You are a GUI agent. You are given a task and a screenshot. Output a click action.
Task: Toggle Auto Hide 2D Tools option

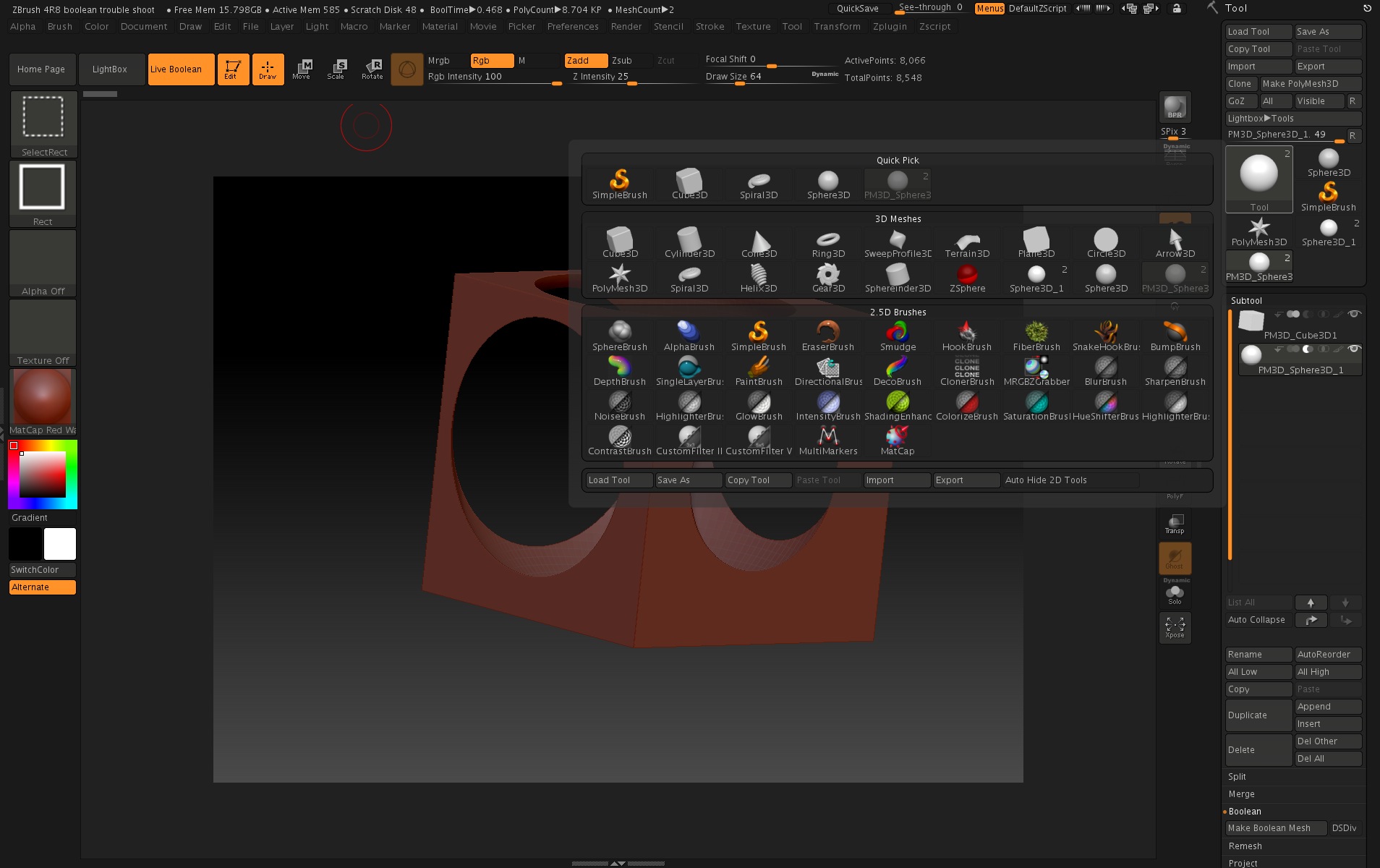coord(1070,480)
